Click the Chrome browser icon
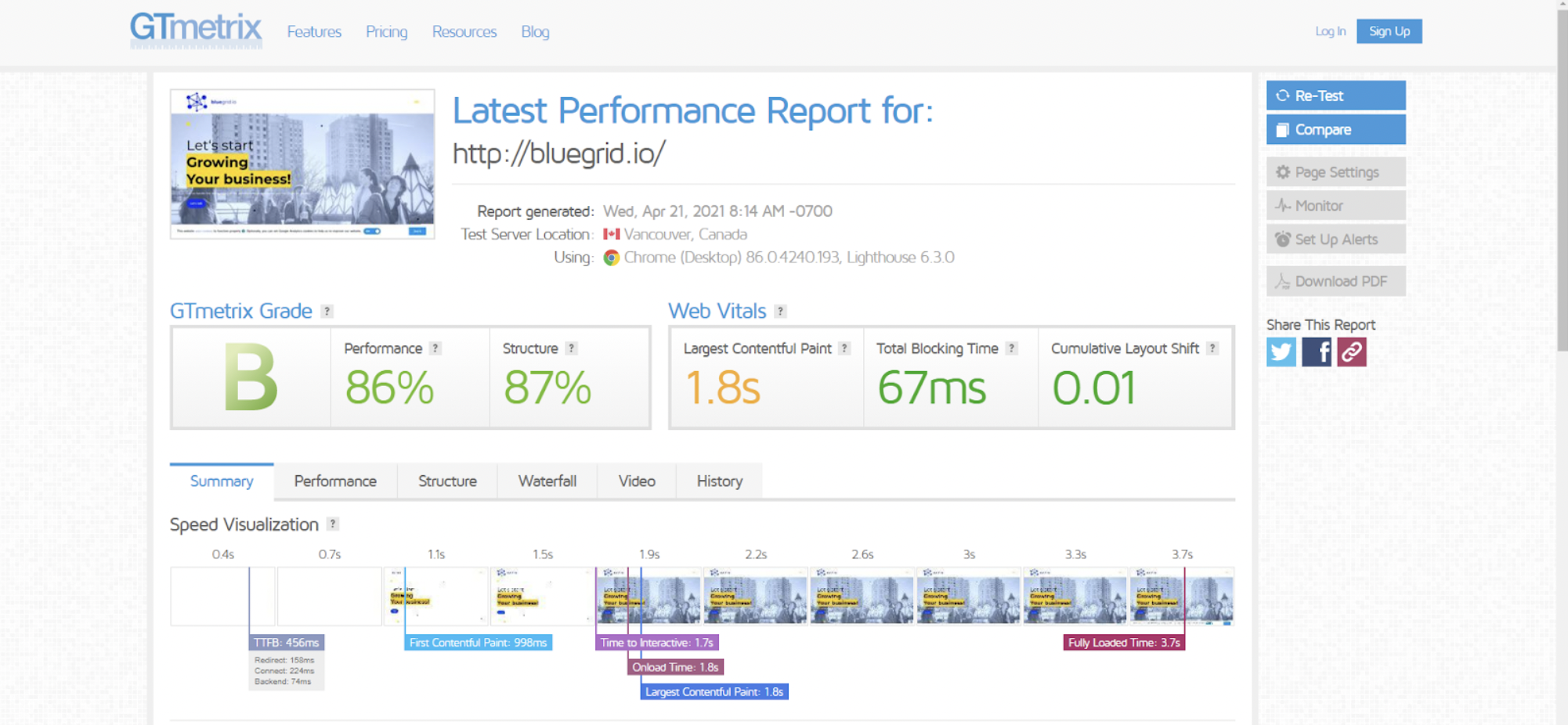1568x725 pixels. coord(611,258)
